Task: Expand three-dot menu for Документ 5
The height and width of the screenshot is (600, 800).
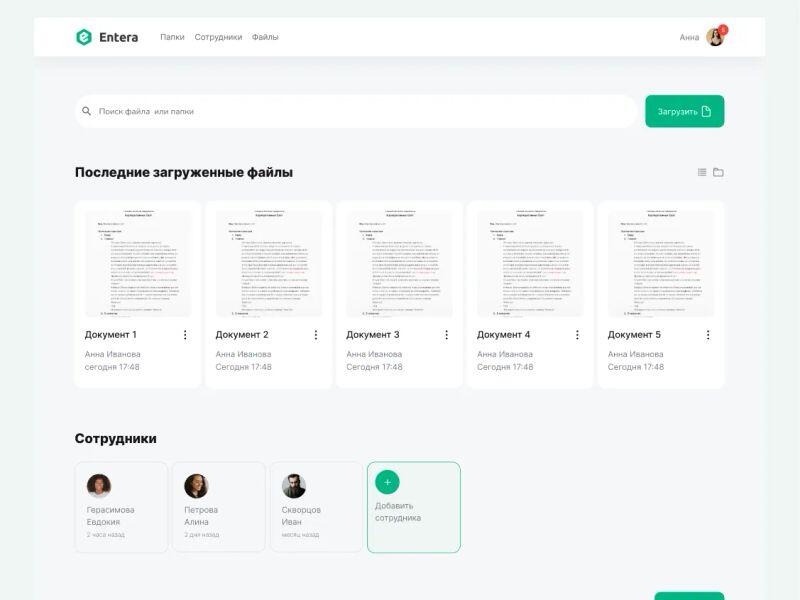Action: click(708, 335)
